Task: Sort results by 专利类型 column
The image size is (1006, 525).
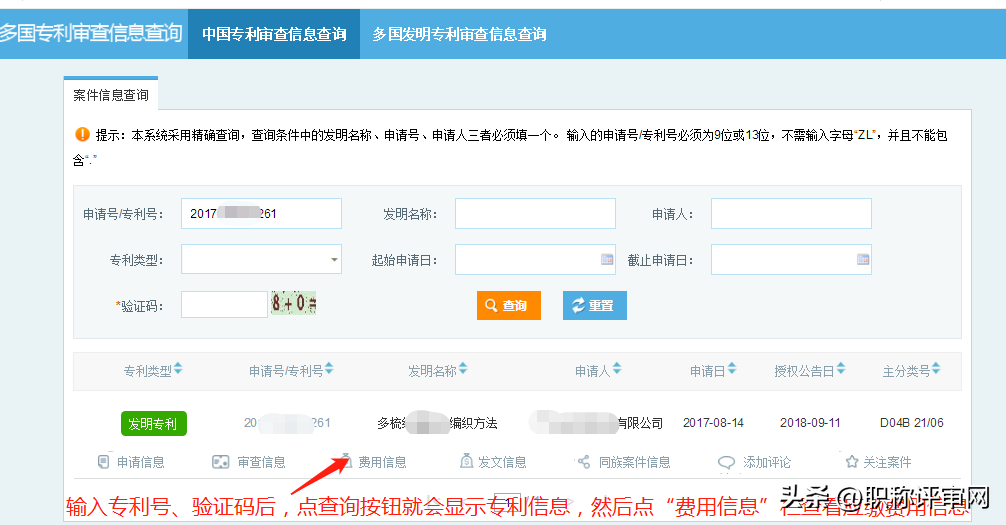Action: point(178,370)
